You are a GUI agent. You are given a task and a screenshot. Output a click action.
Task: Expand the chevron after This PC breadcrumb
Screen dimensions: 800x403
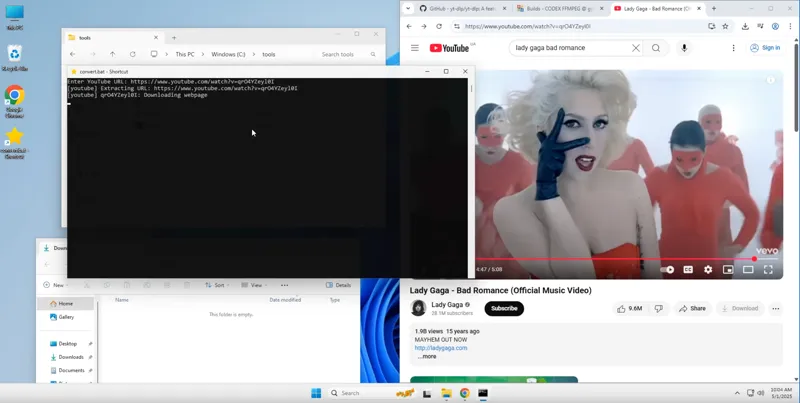pyautogui.click(x=203, y=54)
